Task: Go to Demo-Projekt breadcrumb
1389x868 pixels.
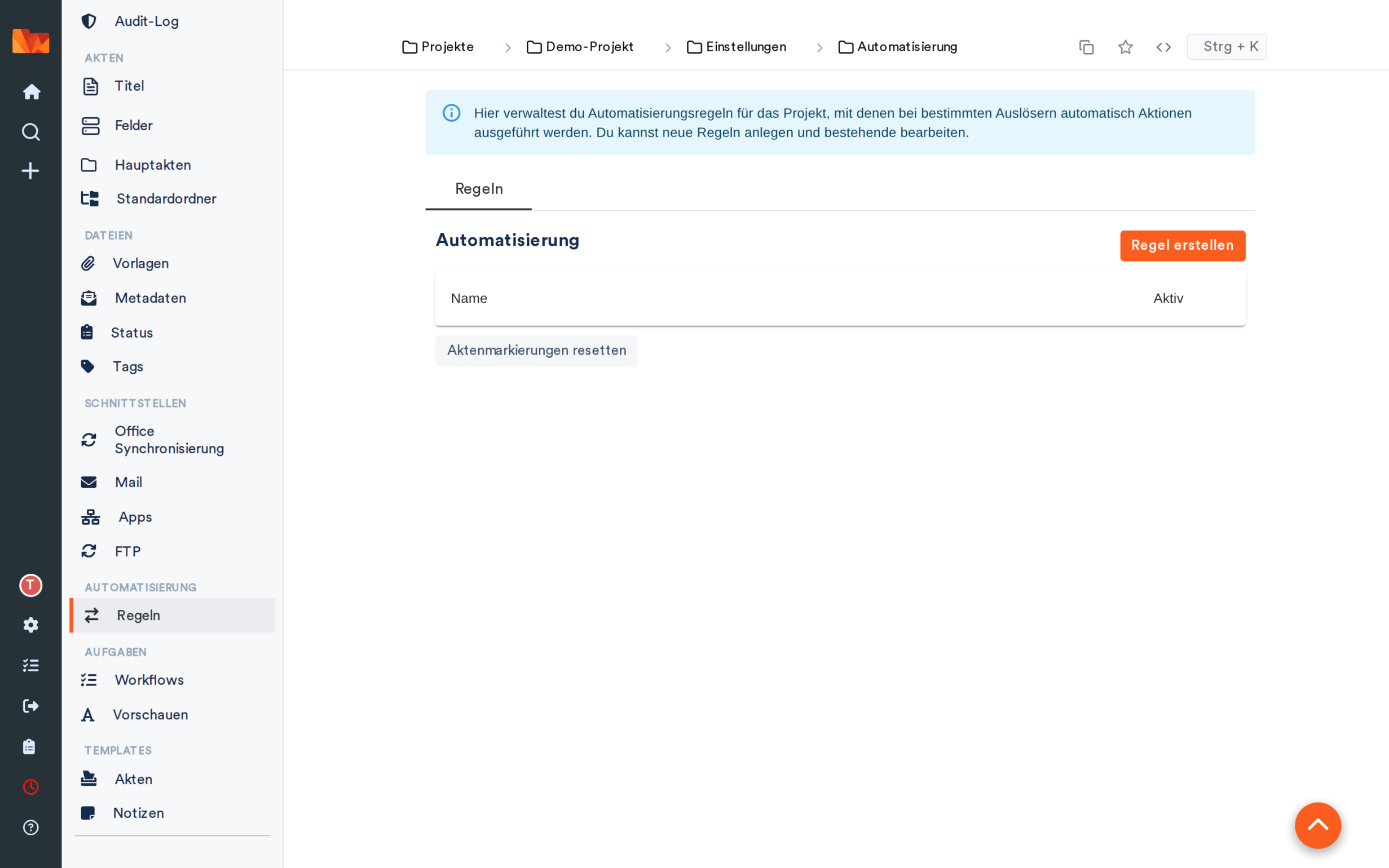Action: [x=580, y=47]
